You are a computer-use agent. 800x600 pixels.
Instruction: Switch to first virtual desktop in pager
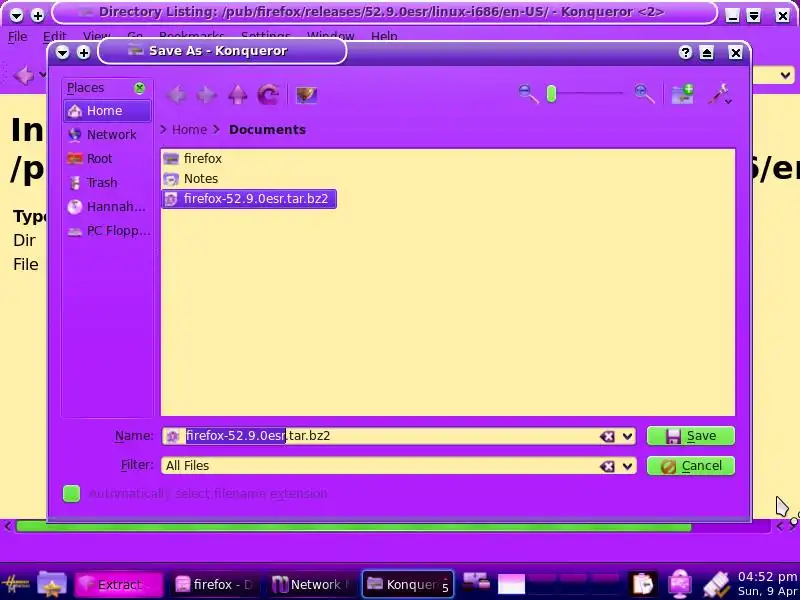click(x=511, y=584)
